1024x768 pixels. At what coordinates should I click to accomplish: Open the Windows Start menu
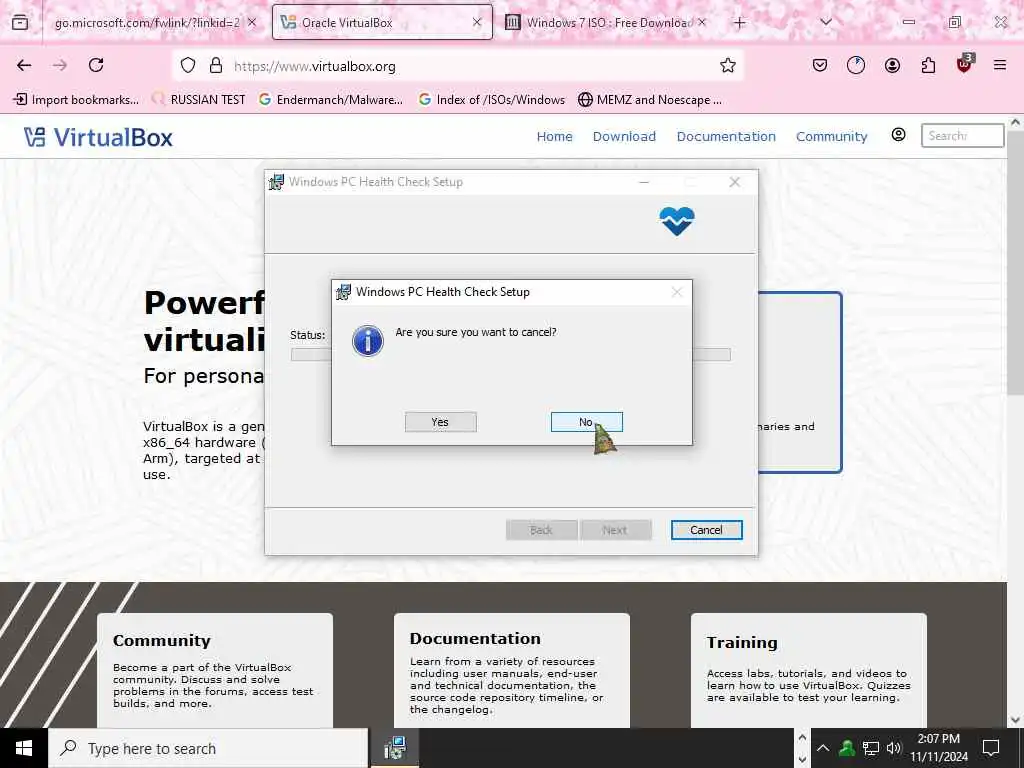[24, 748]
